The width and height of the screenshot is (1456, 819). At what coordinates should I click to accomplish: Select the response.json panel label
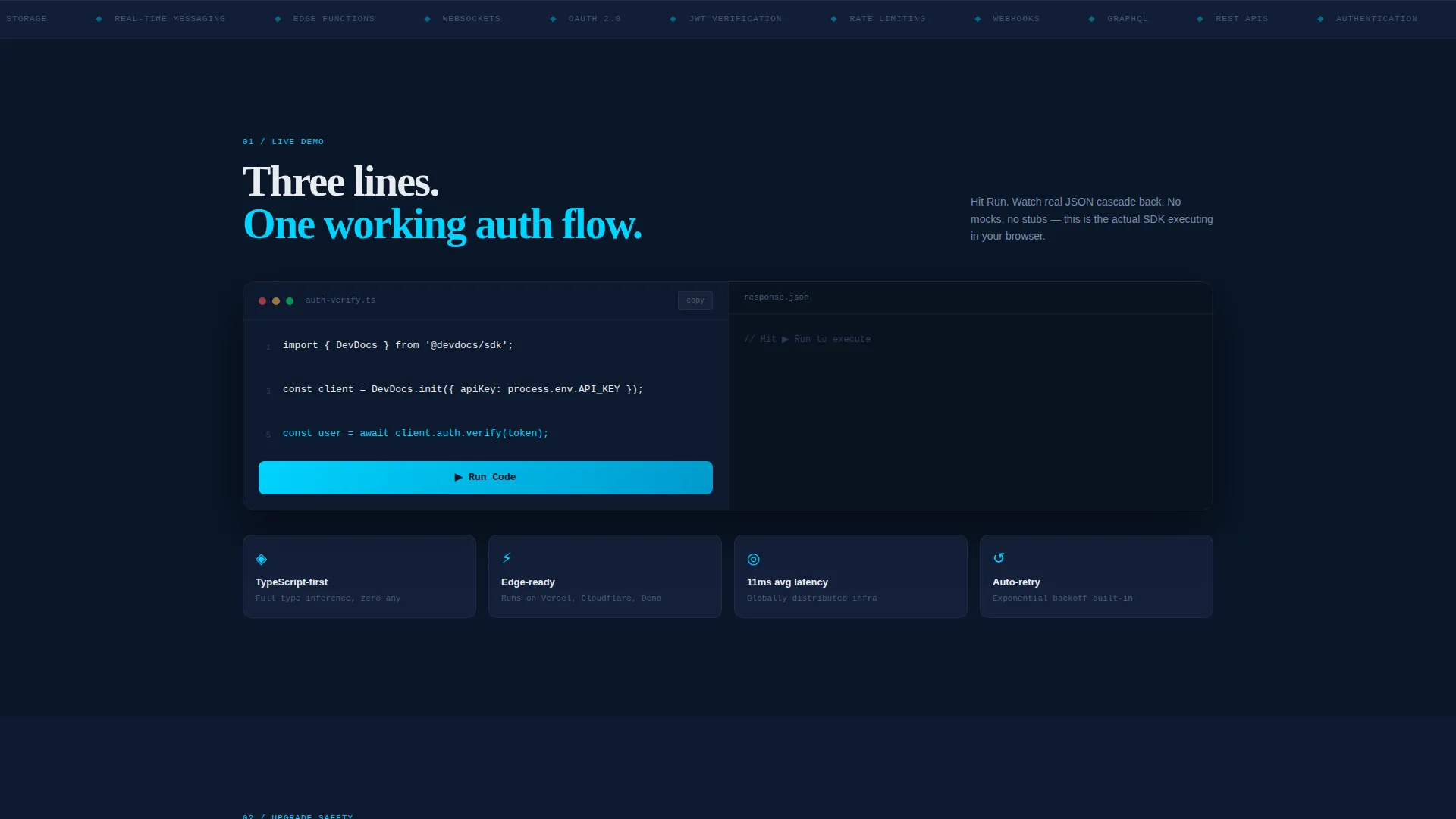point(777,297)
